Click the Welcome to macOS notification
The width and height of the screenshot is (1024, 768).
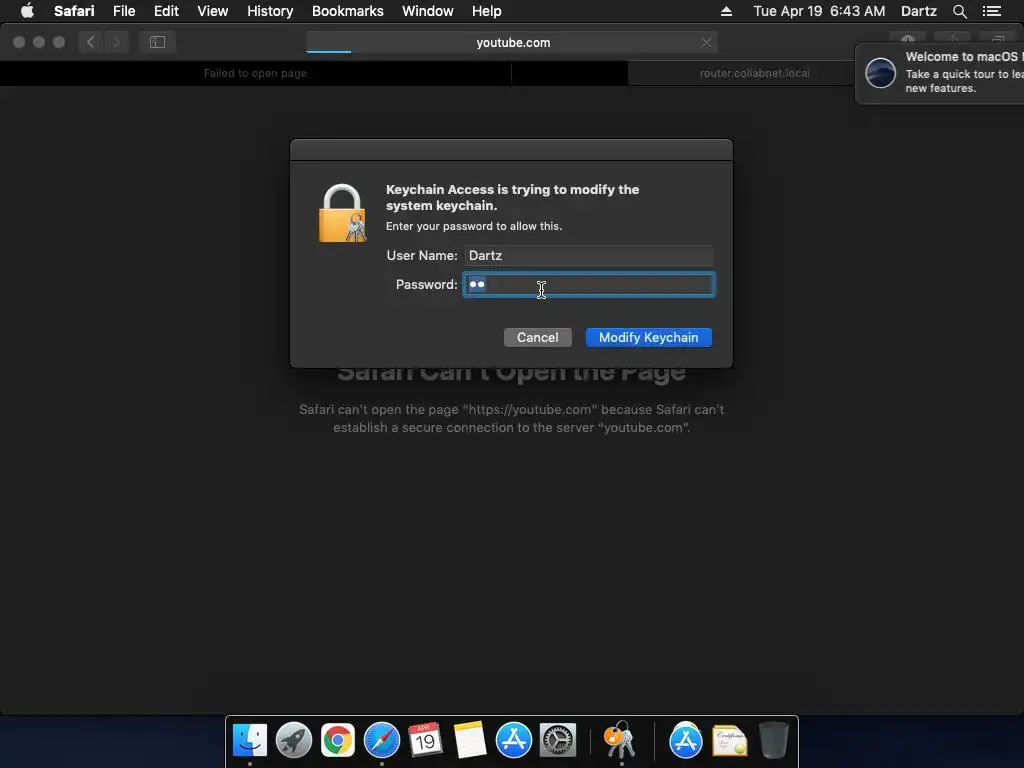point(940,72)
